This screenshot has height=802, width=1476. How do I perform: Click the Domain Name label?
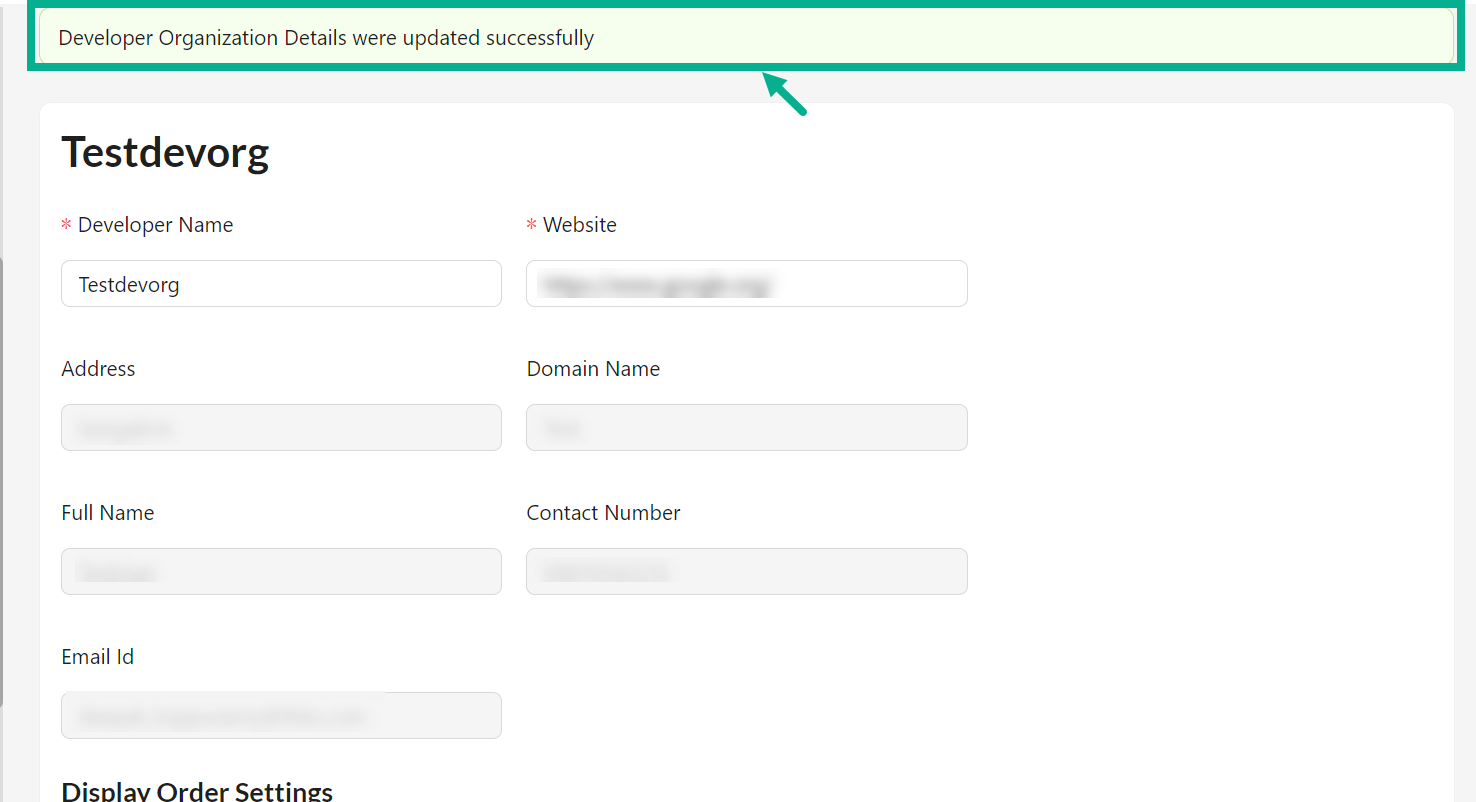point(593,369)
